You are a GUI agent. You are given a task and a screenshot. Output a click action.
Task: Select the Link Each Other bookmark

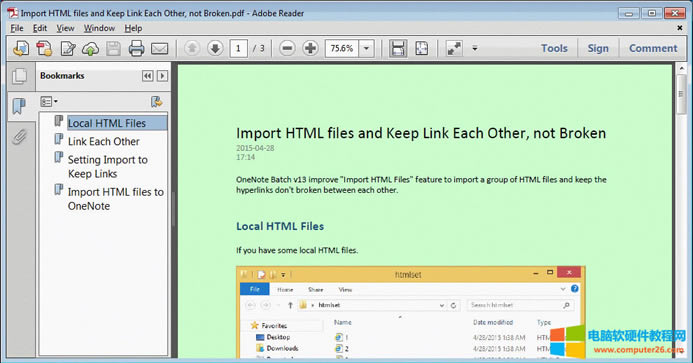click(x=103, y=141)
